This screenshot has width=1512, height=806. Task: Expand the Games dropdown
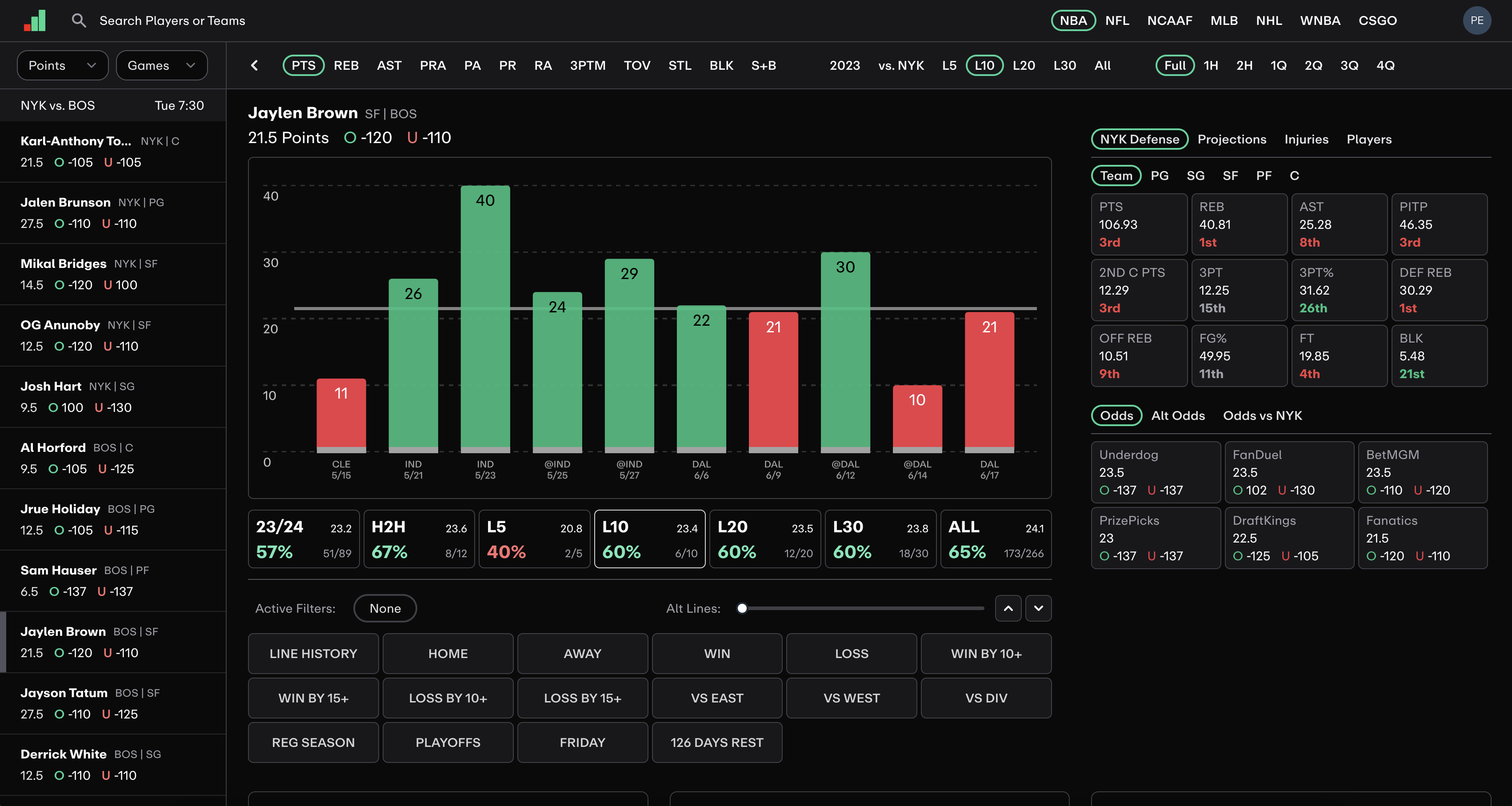click(x=161, y=66)
